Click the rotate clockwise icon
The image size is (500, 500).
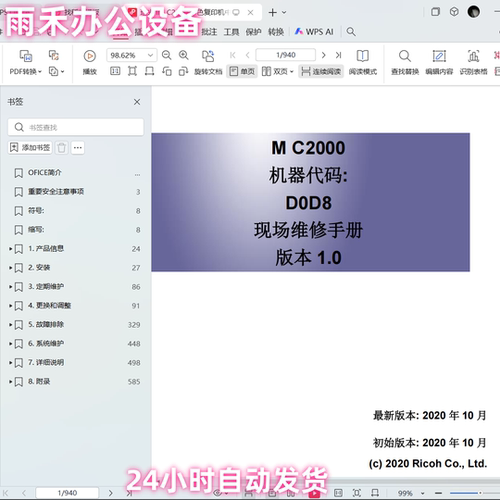[x=183, y=71]
